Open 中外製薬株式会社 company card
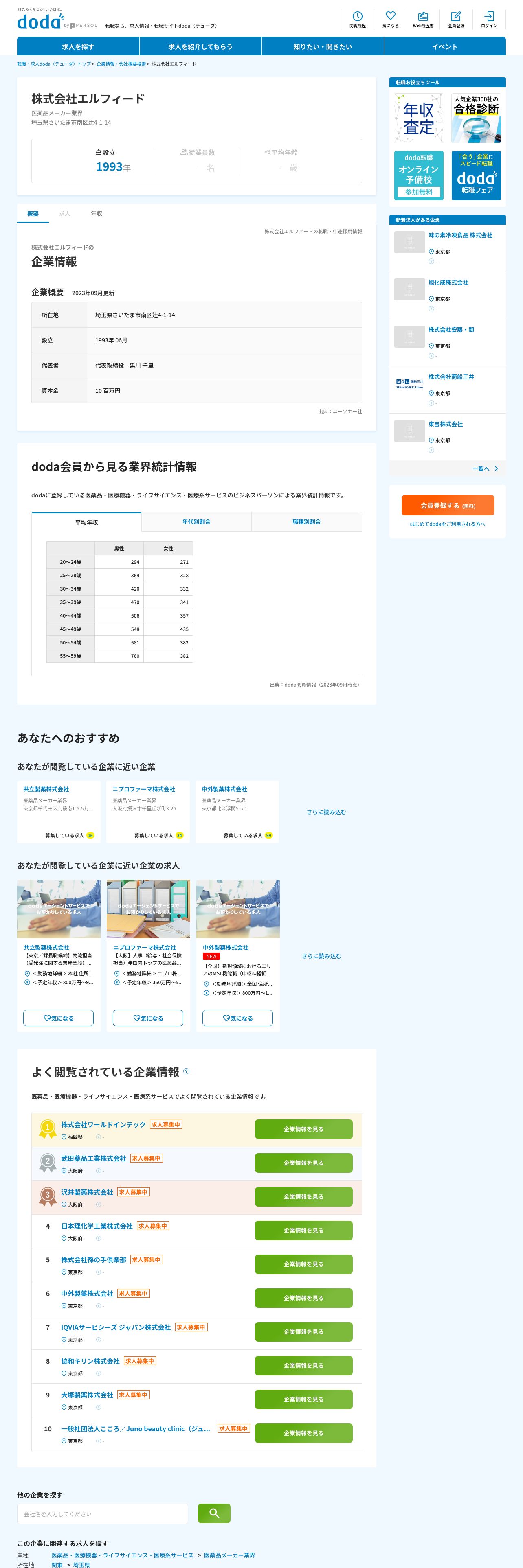Image resolution: width=523 pixels, height=1568 pixels. pos(237,811)
